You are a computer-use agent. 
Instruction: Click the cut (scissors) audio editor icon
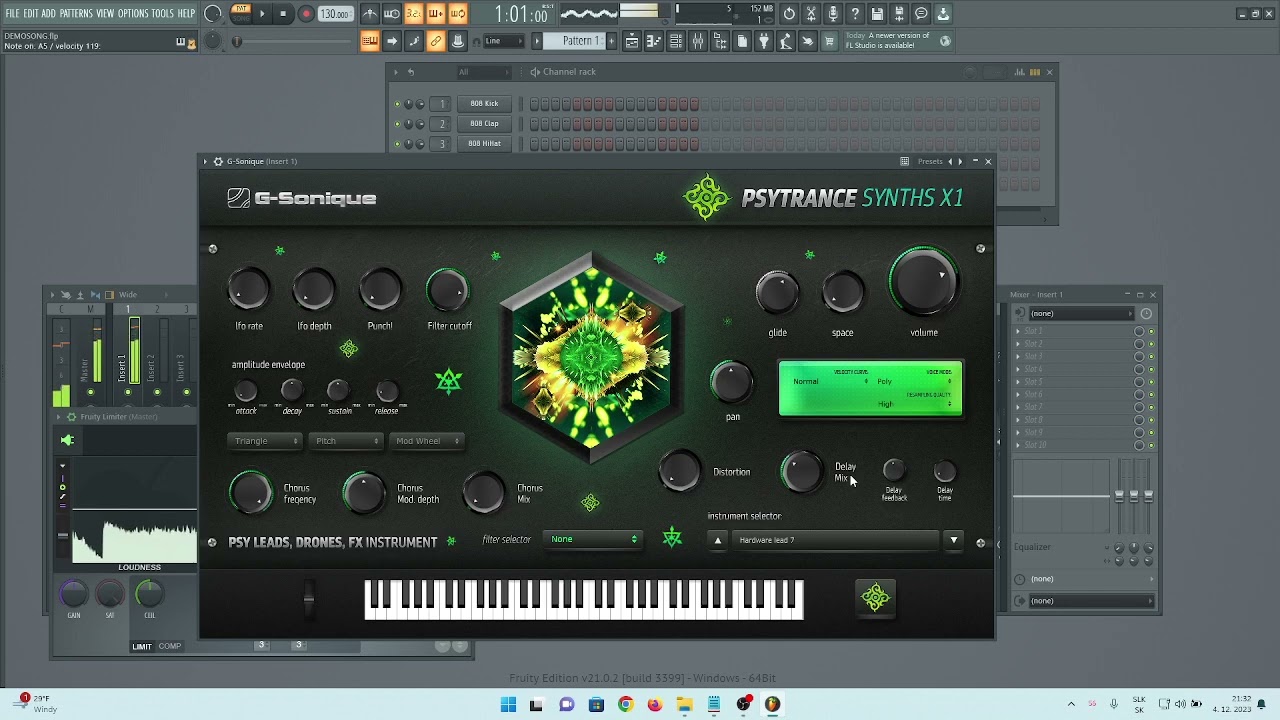point(811,14)
